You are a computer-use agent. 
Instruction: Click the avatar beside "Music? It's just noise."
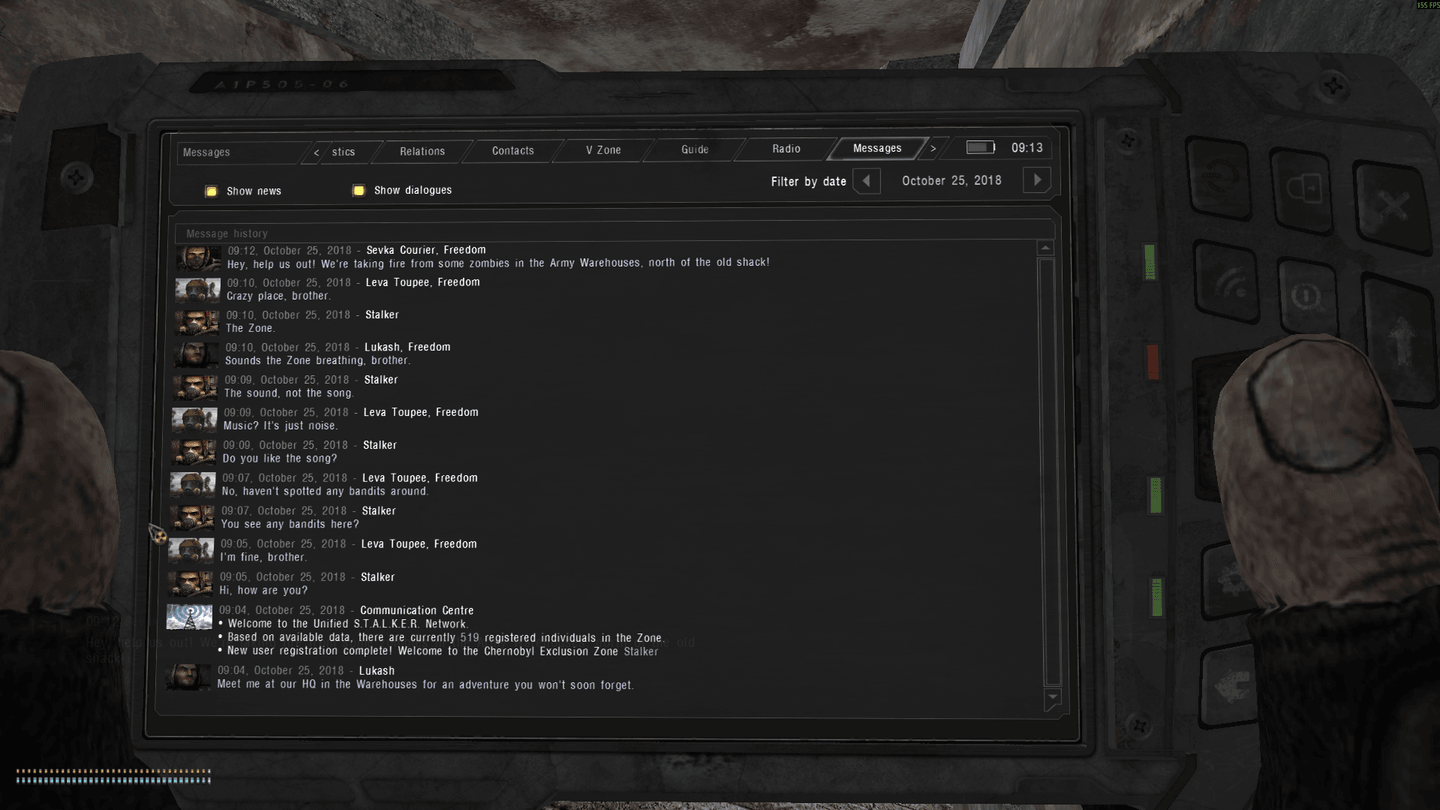(x=194, y=419)
